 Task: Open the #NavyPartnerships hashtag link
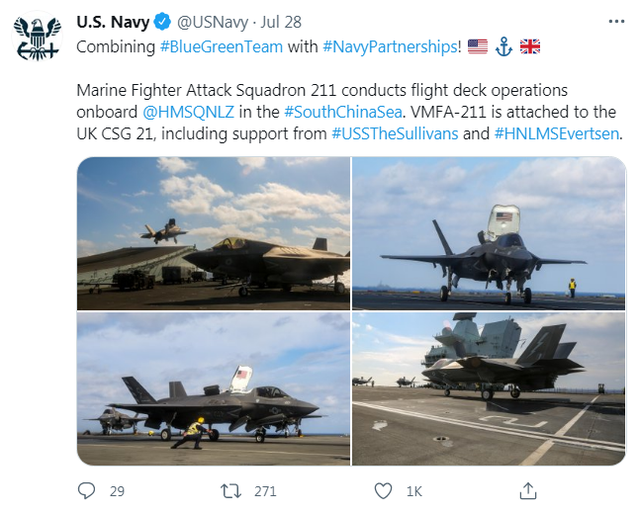(390, 46)
